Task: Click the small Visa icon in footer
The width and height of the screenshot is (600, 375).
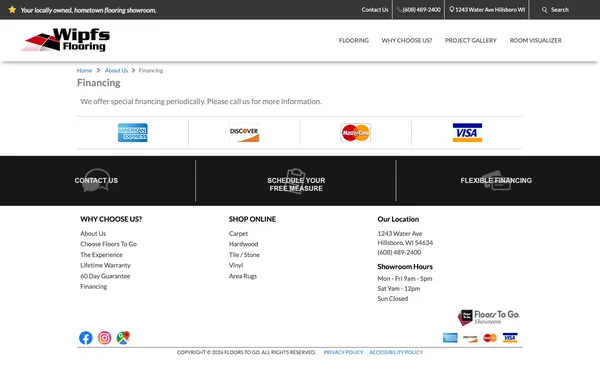Action: [510, 338]
